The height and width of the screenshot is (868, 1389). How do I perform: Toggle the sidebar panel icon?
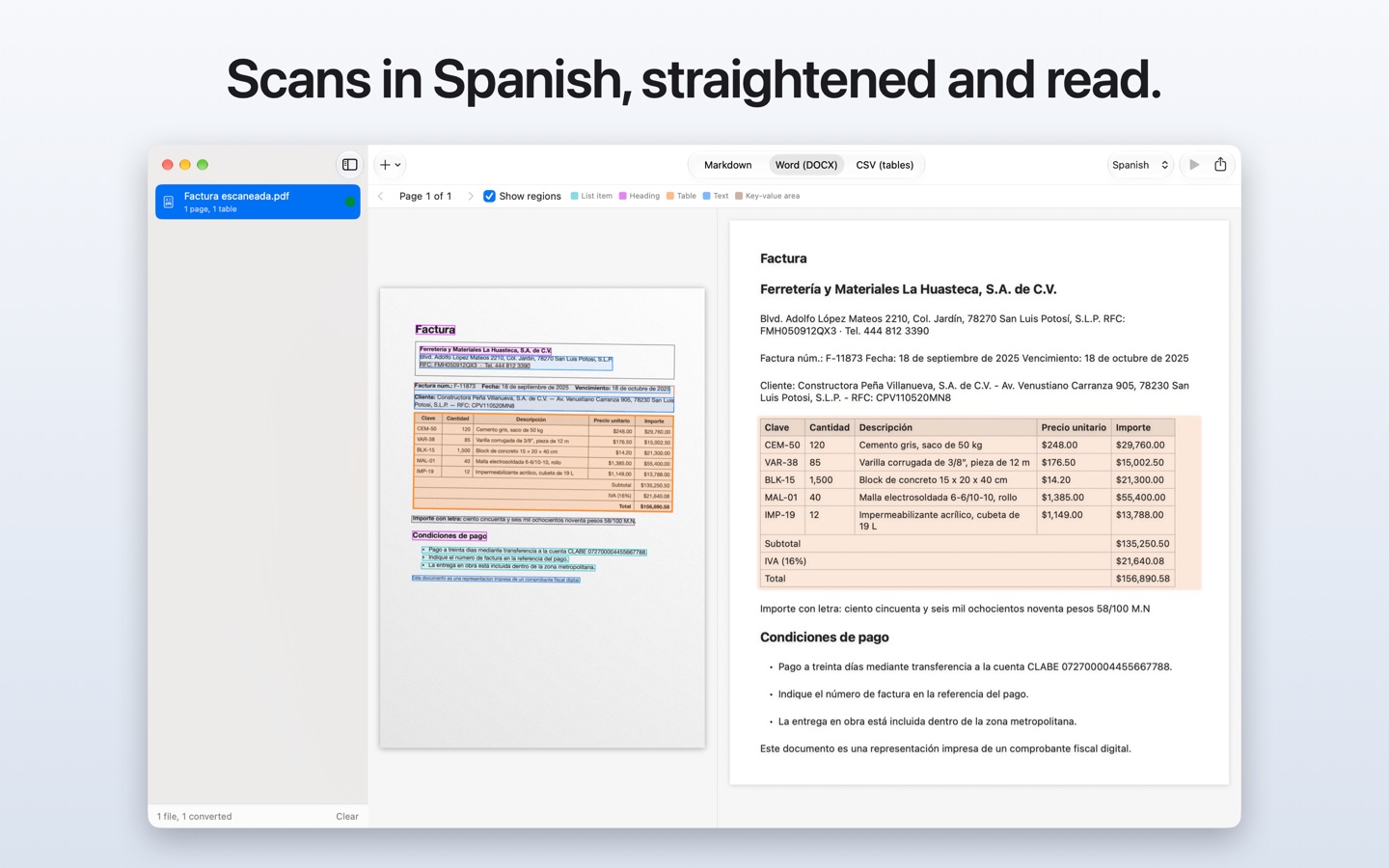(349, 165)
